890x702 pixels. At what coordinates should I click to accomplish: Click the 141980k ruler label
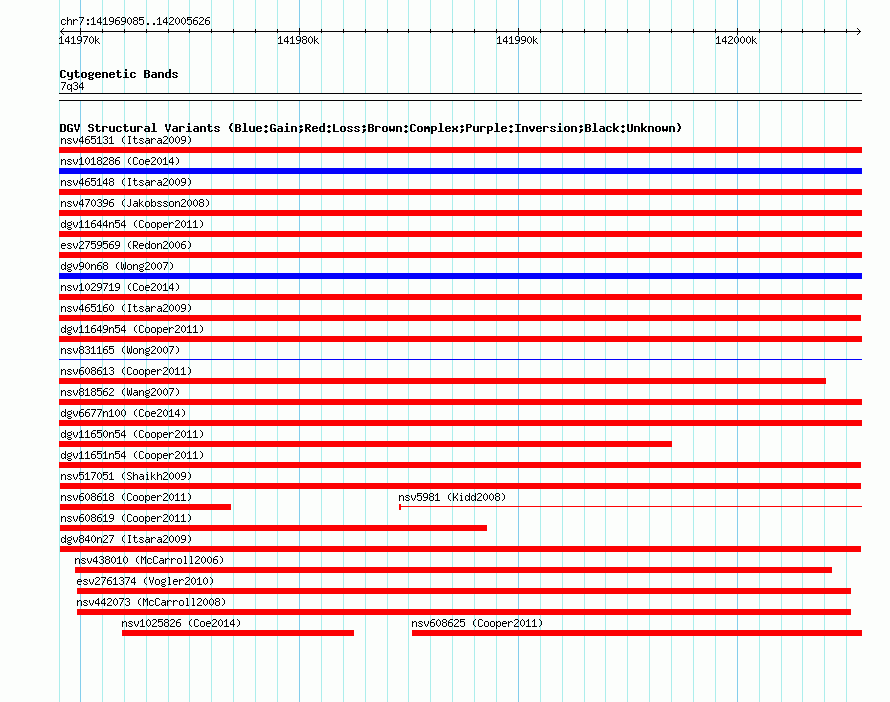tap(298, 40)
